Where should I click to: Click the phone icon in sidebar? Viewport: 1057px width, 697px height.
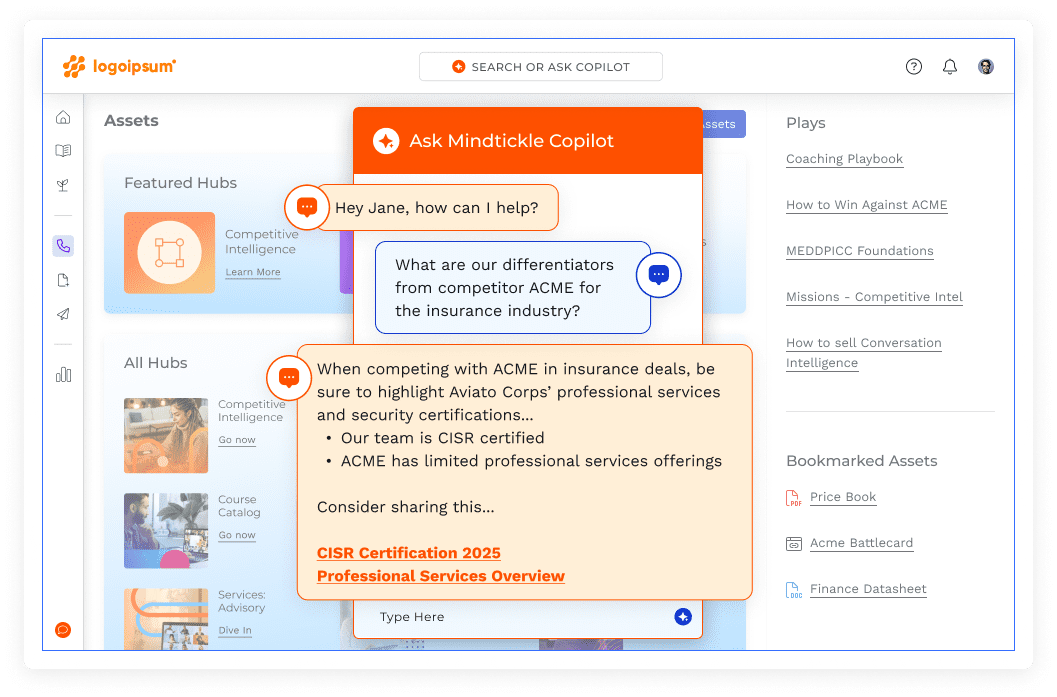coord(63,246)
